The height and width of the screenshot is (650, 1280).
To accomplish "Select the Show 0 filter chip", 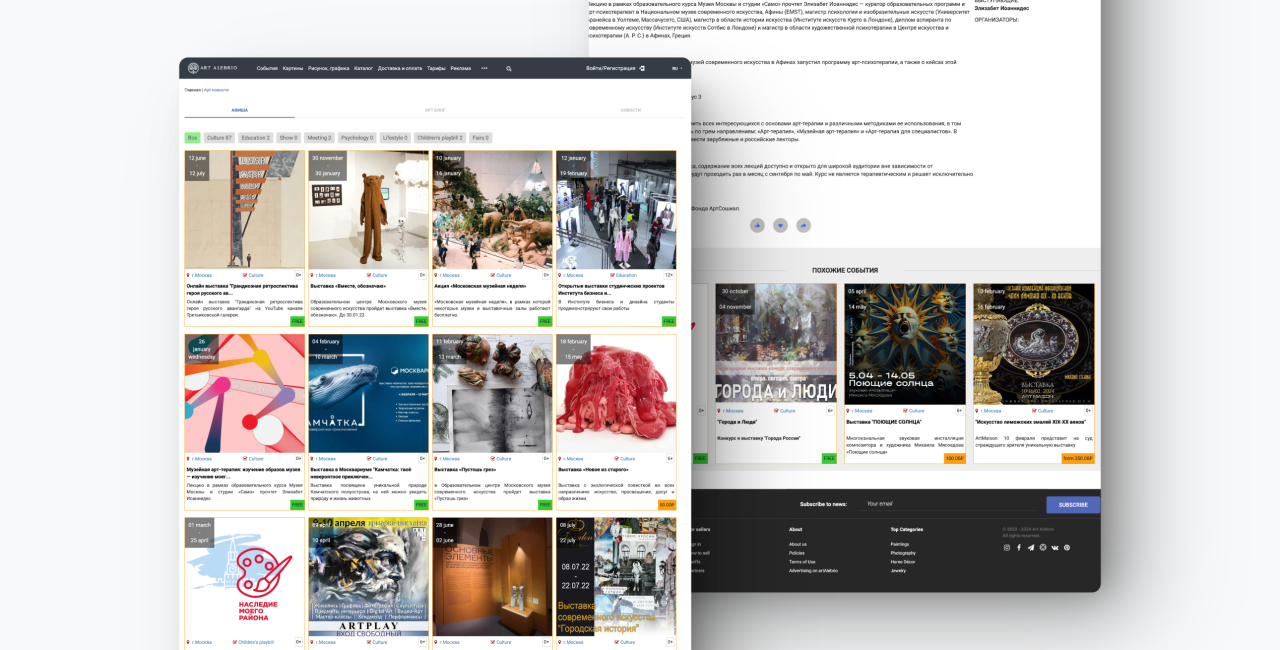I will point(288,138).
